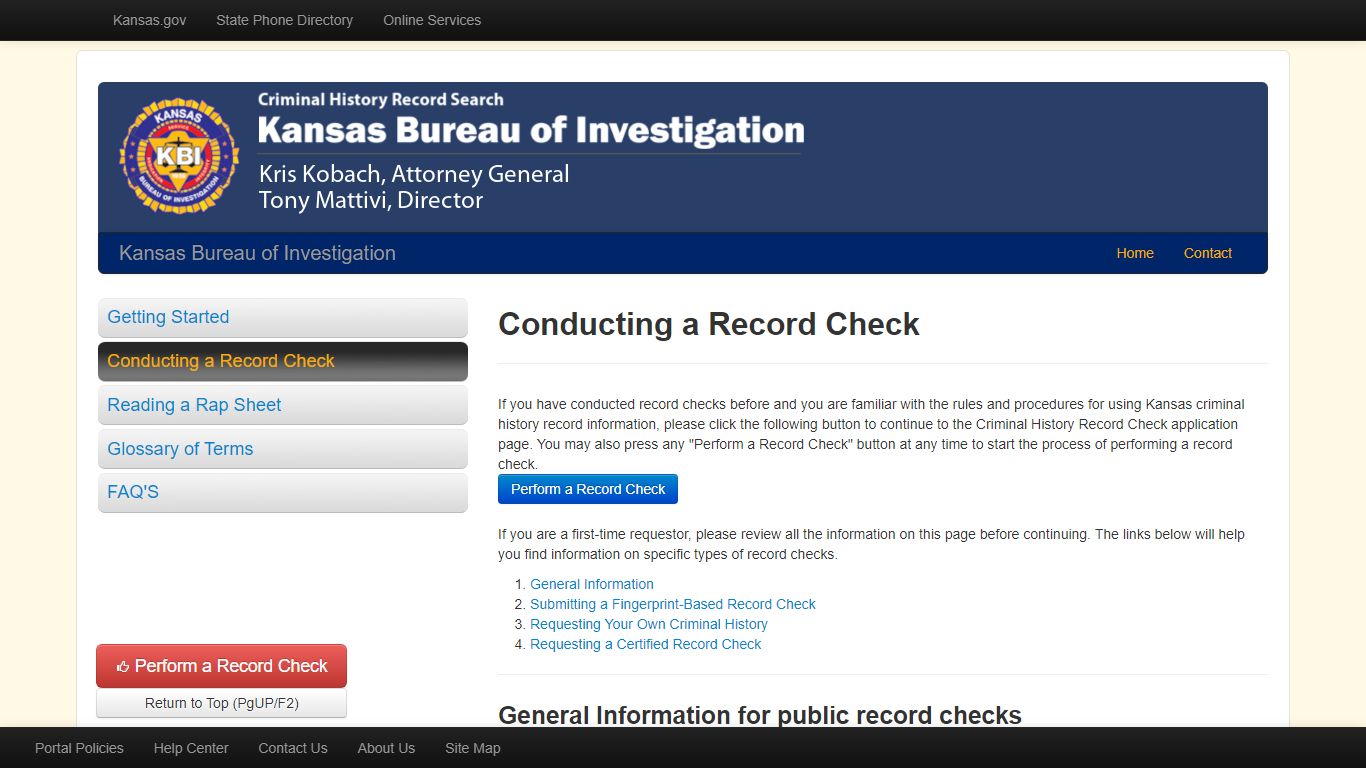Open State Phone Directory
Screen dimensions: 1366x768
[x=284, y=20]
